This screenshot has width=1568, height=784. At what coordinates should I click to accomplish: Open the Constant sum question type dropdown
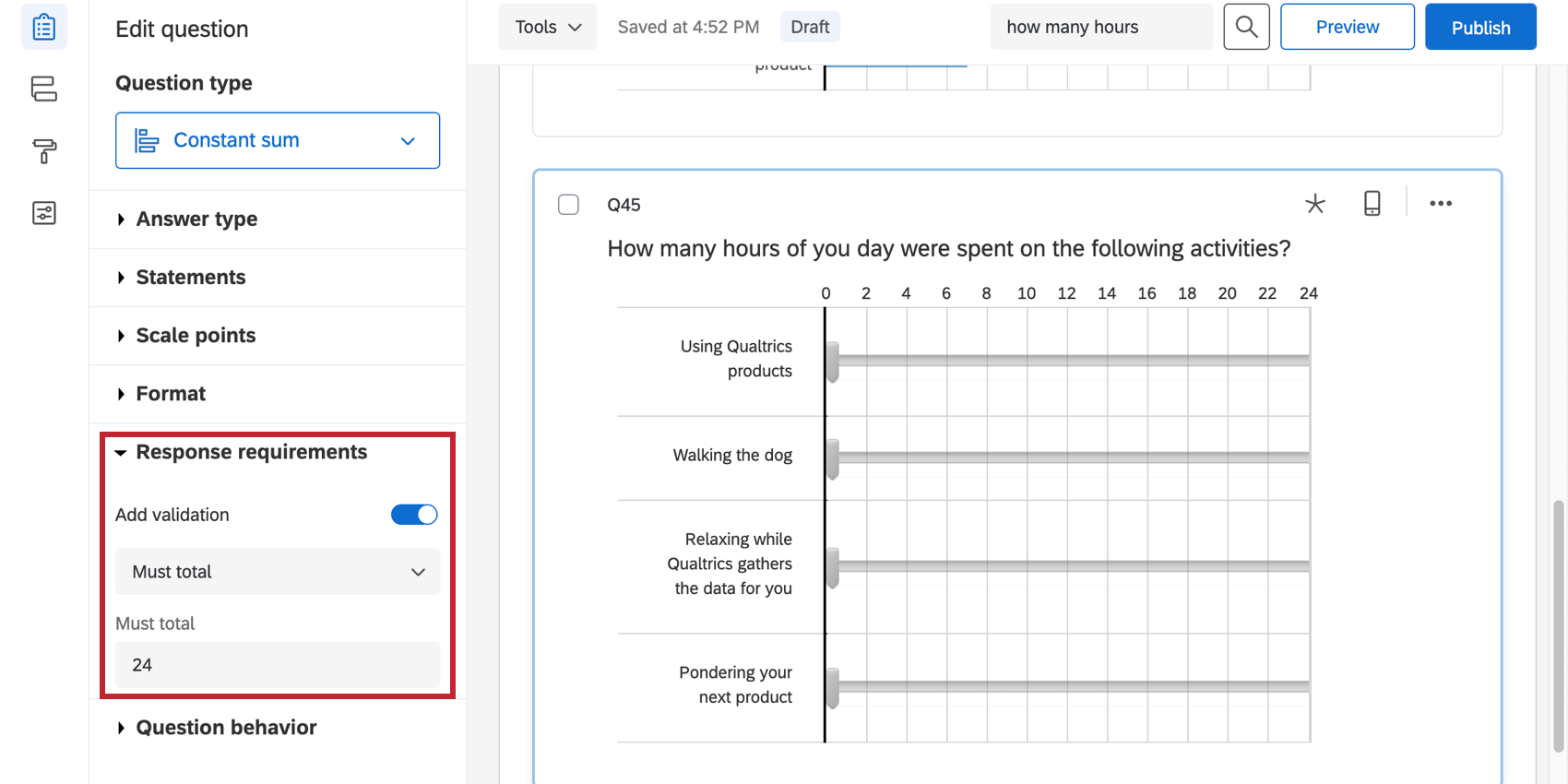pos(277,140)
